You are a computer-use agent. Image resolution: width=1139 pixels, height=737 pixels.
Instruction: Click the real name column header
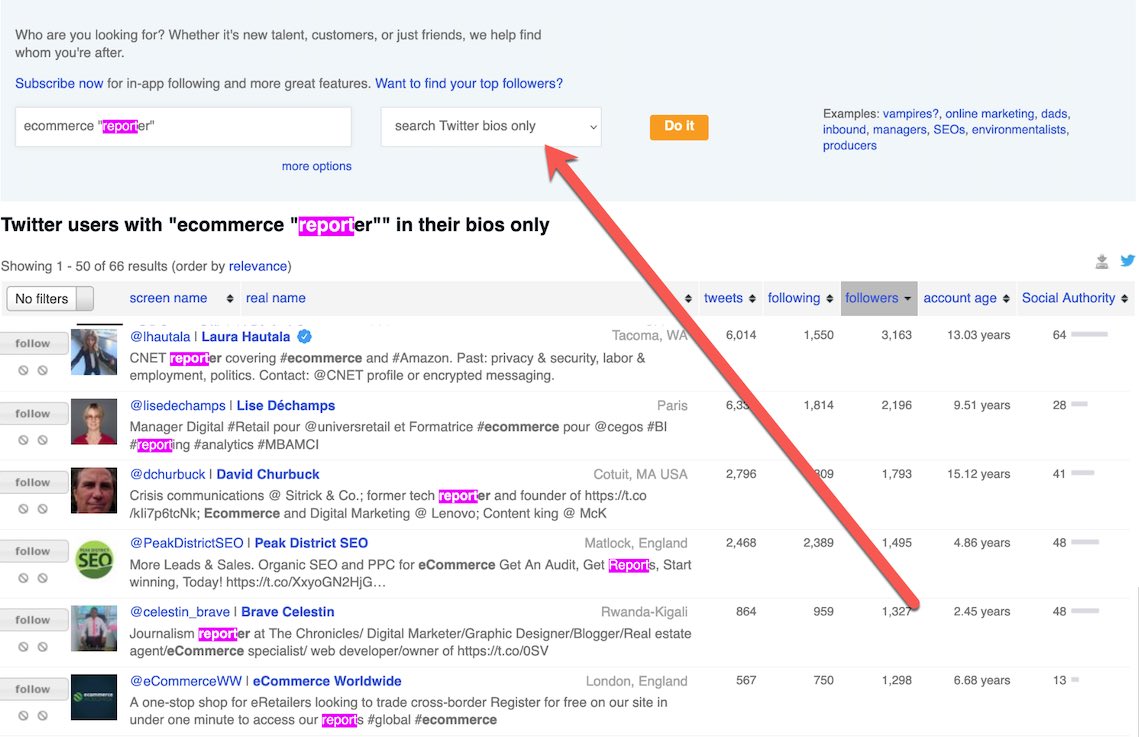pyautogui.click(x=275, y=298)
